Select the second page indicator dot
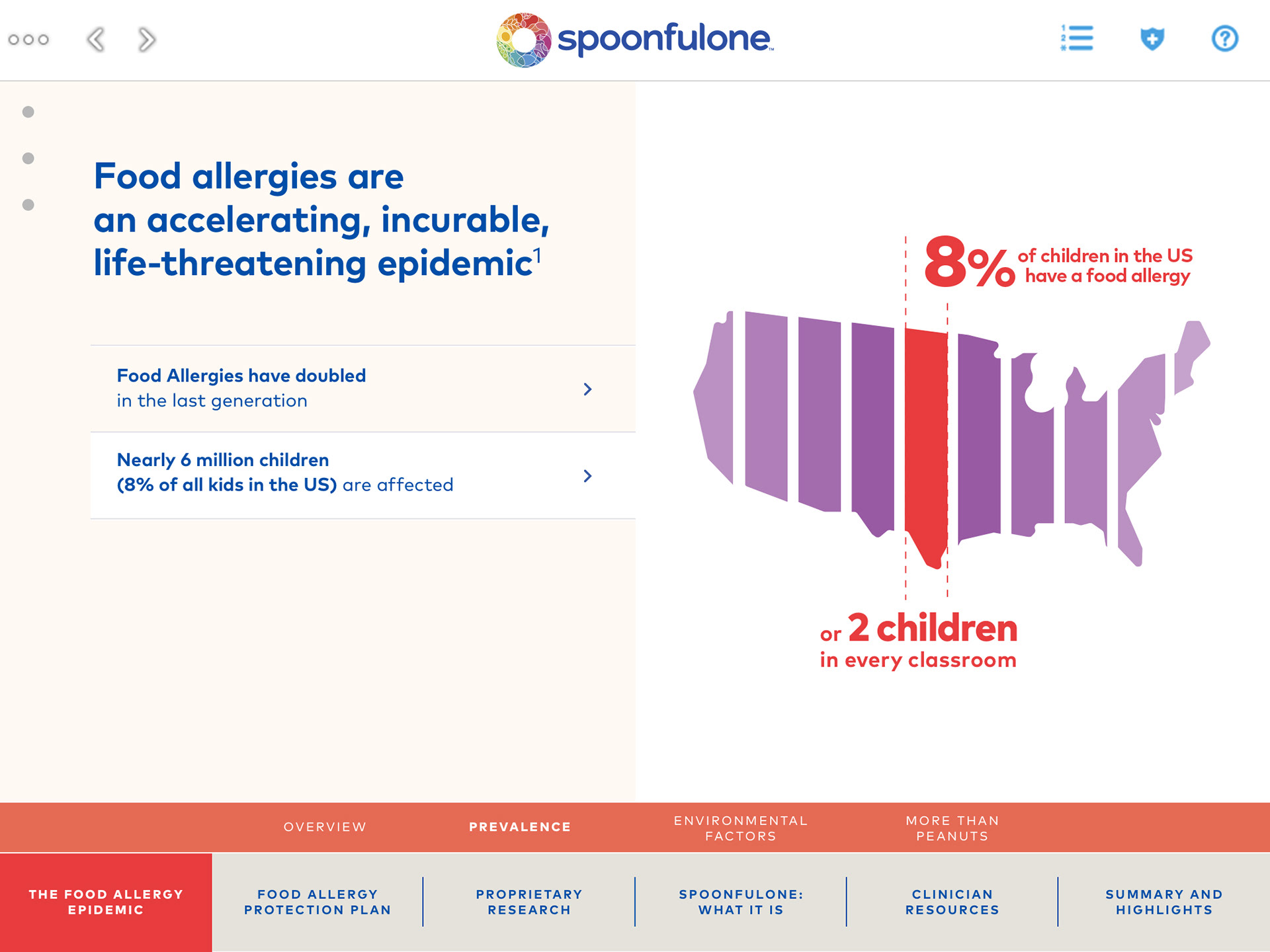1270x952 pixels. coord(28,158)
